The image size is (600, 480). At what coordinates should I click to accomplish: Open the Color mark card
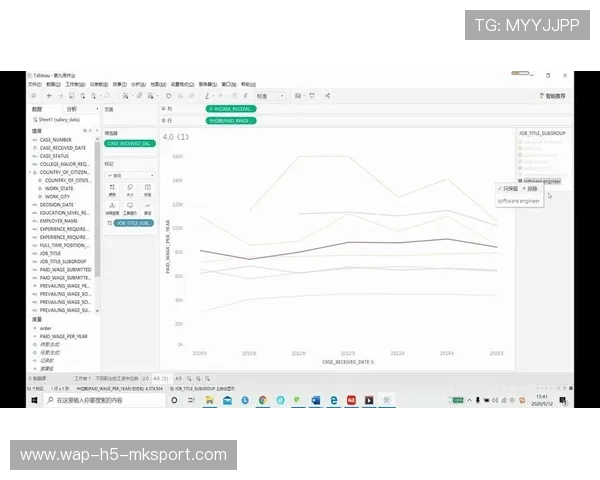pos(112,187)
